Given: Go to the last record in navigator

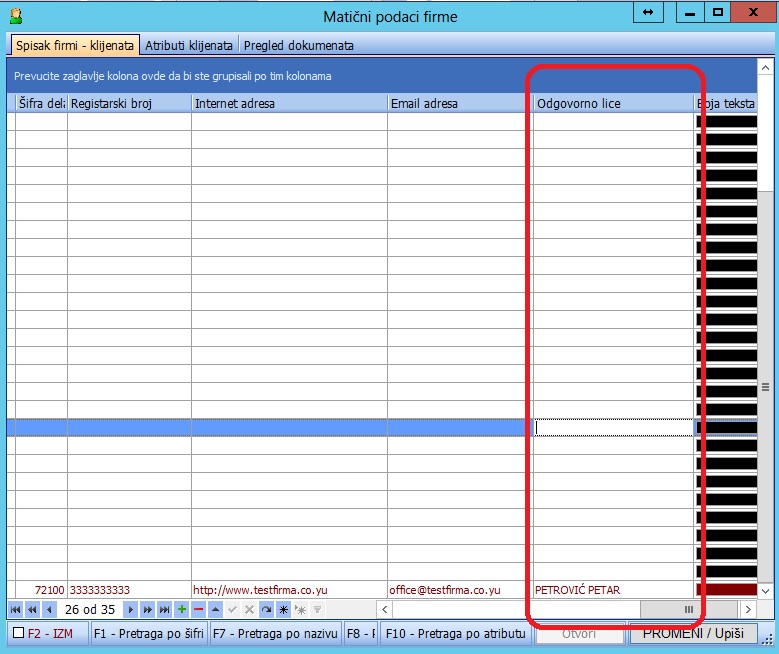Looking at the screenshot, I should pyautogui.click(x=164, y=609).
